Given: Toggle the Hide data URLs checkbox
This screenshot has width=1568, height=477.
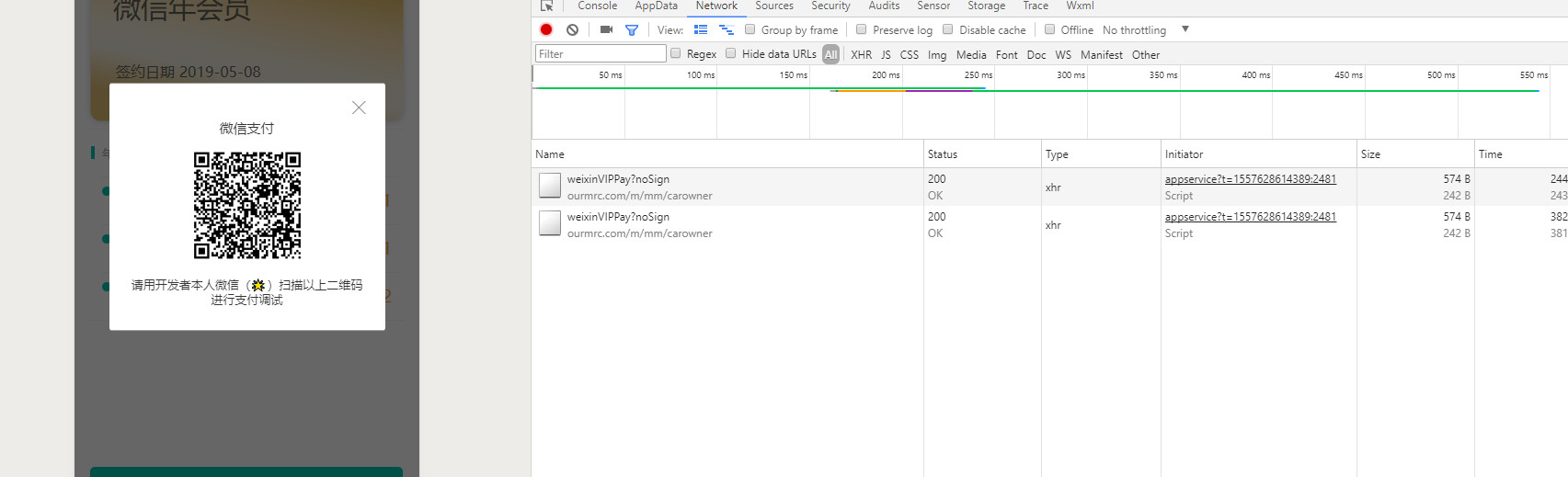Looking at the screenshot, I should point(731,53).
